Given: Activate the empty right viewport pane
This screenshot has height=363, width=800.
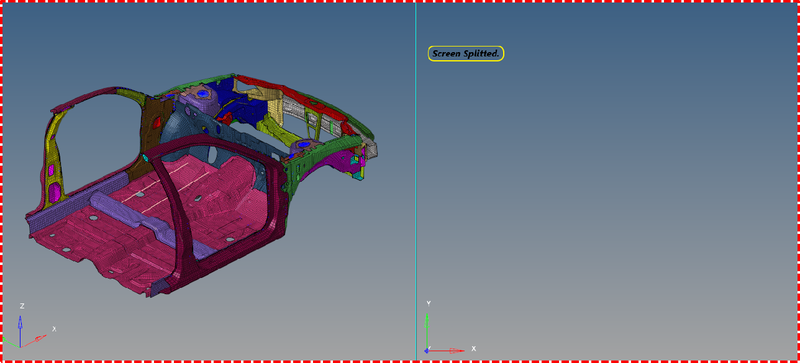Looking at the screenshot, I should click(x=607, y=204).
